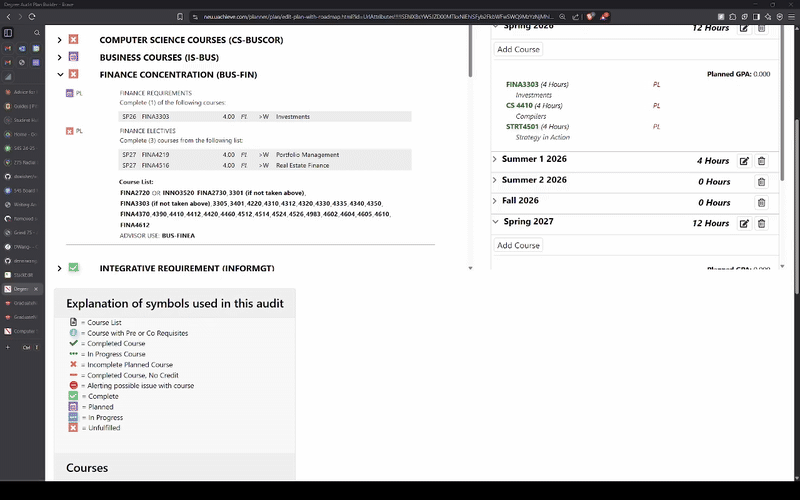Expand the Summer 1 2026 term
The height and width of the screenshot is (500, 800).
(x=495, y=160)
